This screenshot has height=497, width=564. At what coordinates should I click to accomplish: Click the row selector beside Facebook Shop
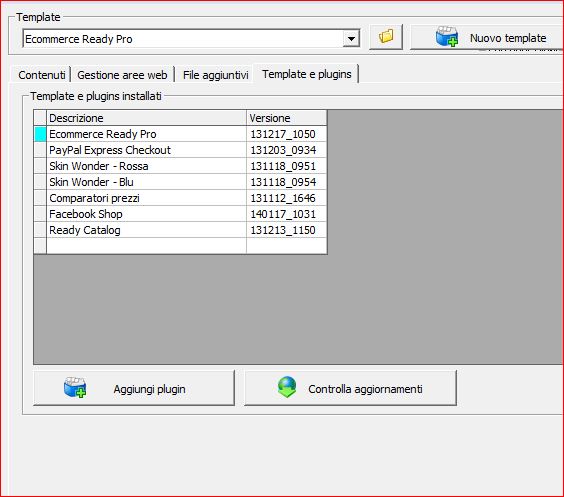coord(40,214)
